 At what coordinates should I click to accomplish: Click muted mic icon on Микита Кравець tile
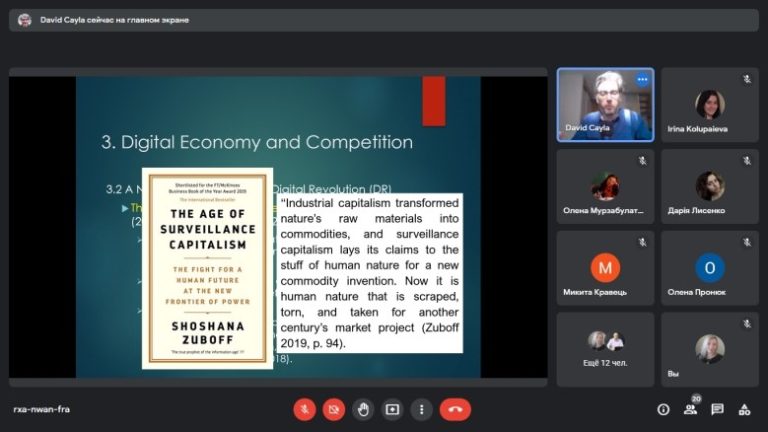pos(642,242)
